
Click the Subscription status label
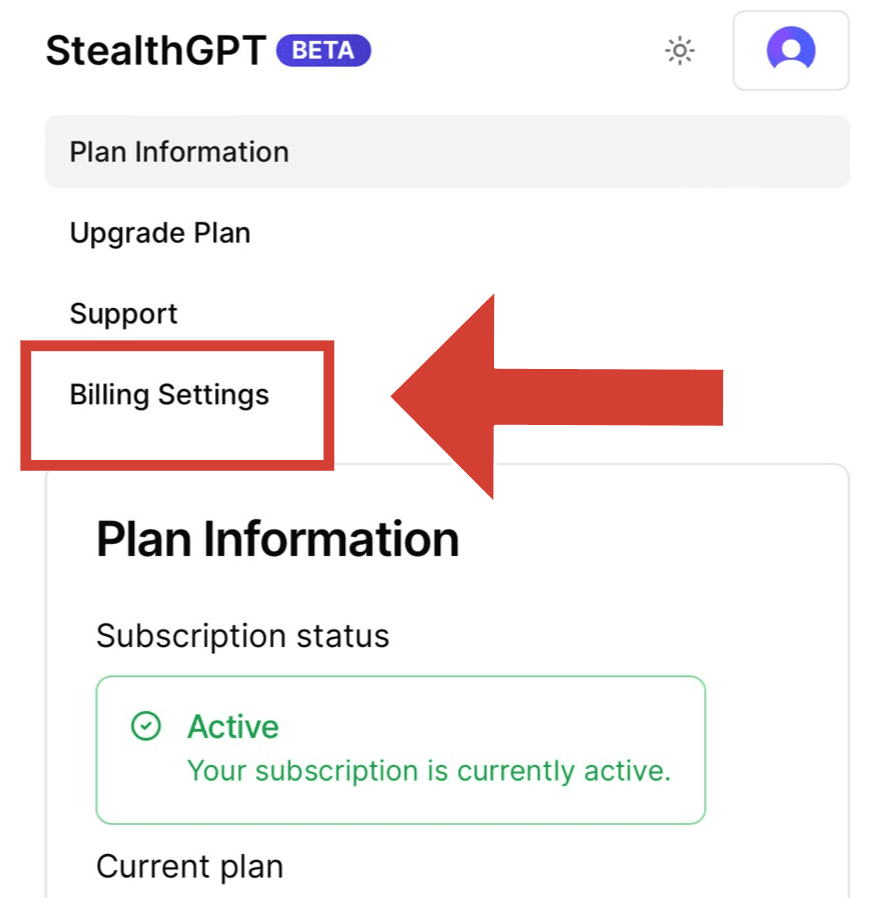coord(242,636)
